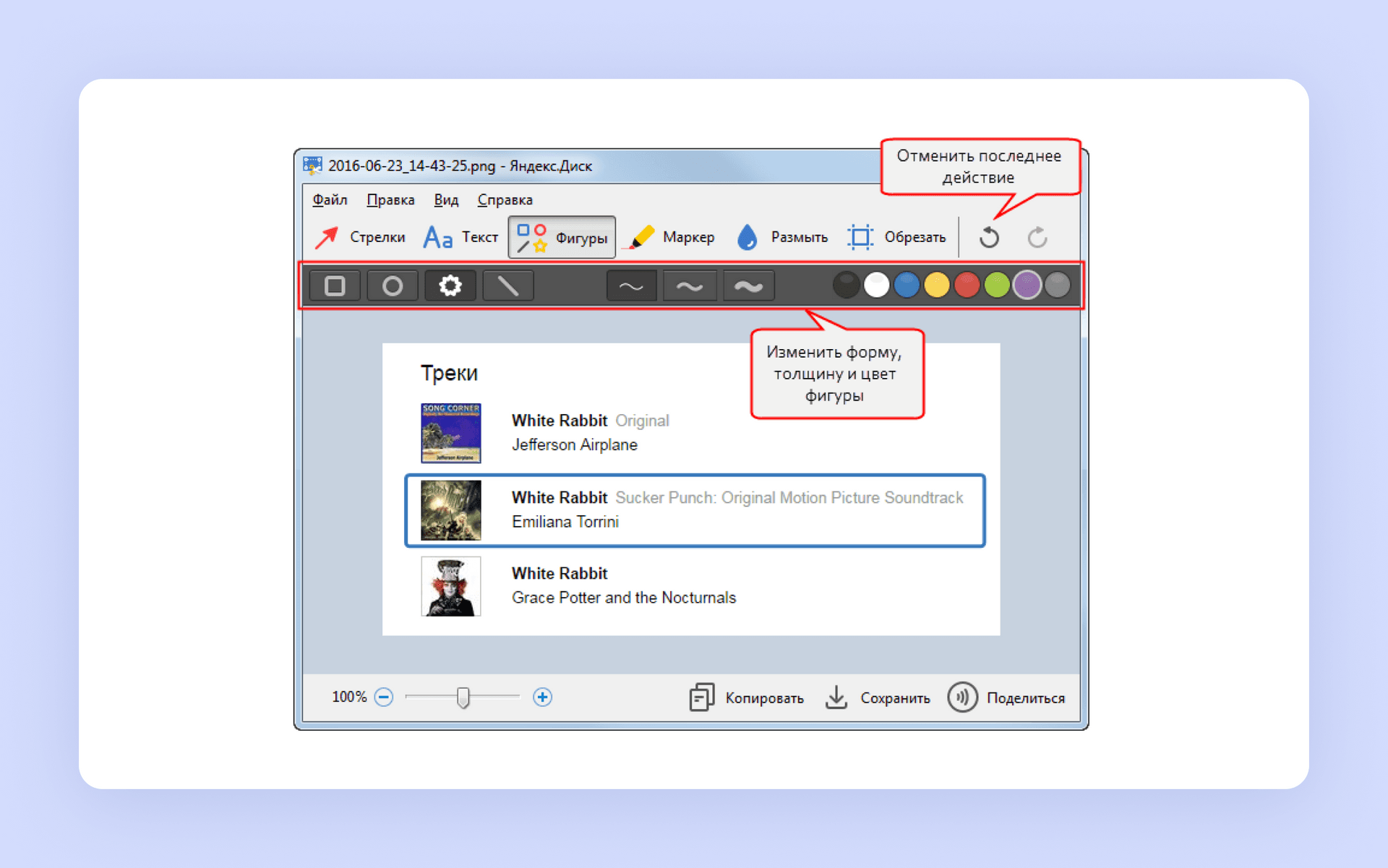Screen dimensions: 1388x868
Task: Select the Arrows (Стрелки) tool
Action: coord(360,237)
